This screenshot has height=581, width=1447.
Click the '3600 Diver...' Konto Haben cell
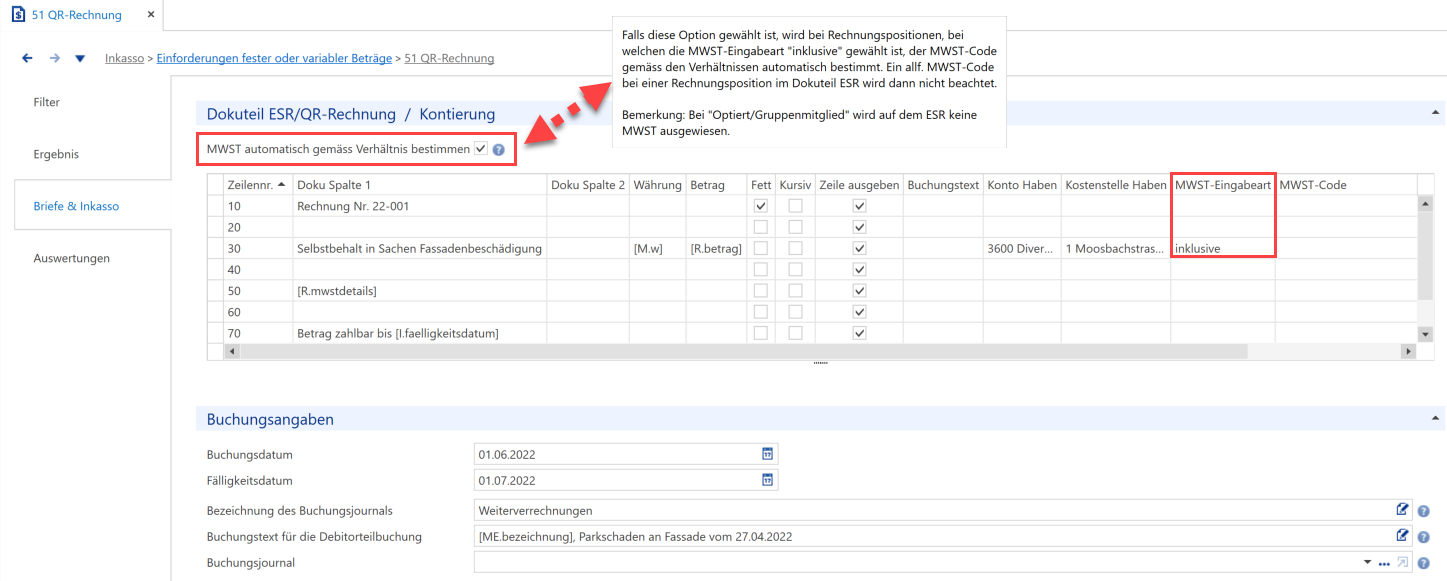coord(1022,248)
